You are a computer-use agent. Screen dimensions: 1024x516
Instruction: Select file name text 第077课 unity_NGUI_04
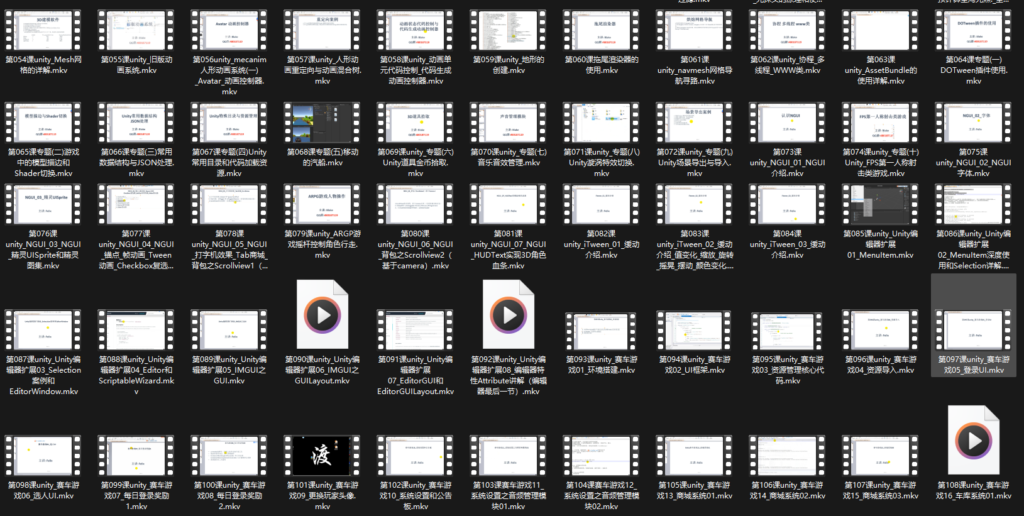[136, 250]
